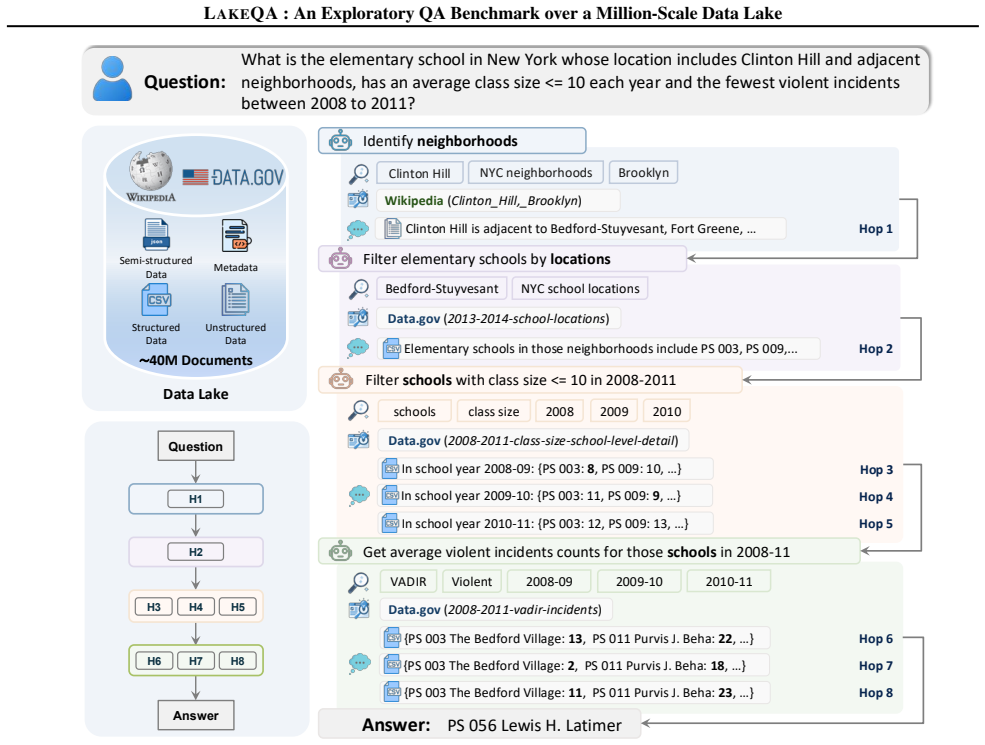Click the H3 node in the flowchart
This screenshot has width=985, height=745.
[x=154, y=607]
